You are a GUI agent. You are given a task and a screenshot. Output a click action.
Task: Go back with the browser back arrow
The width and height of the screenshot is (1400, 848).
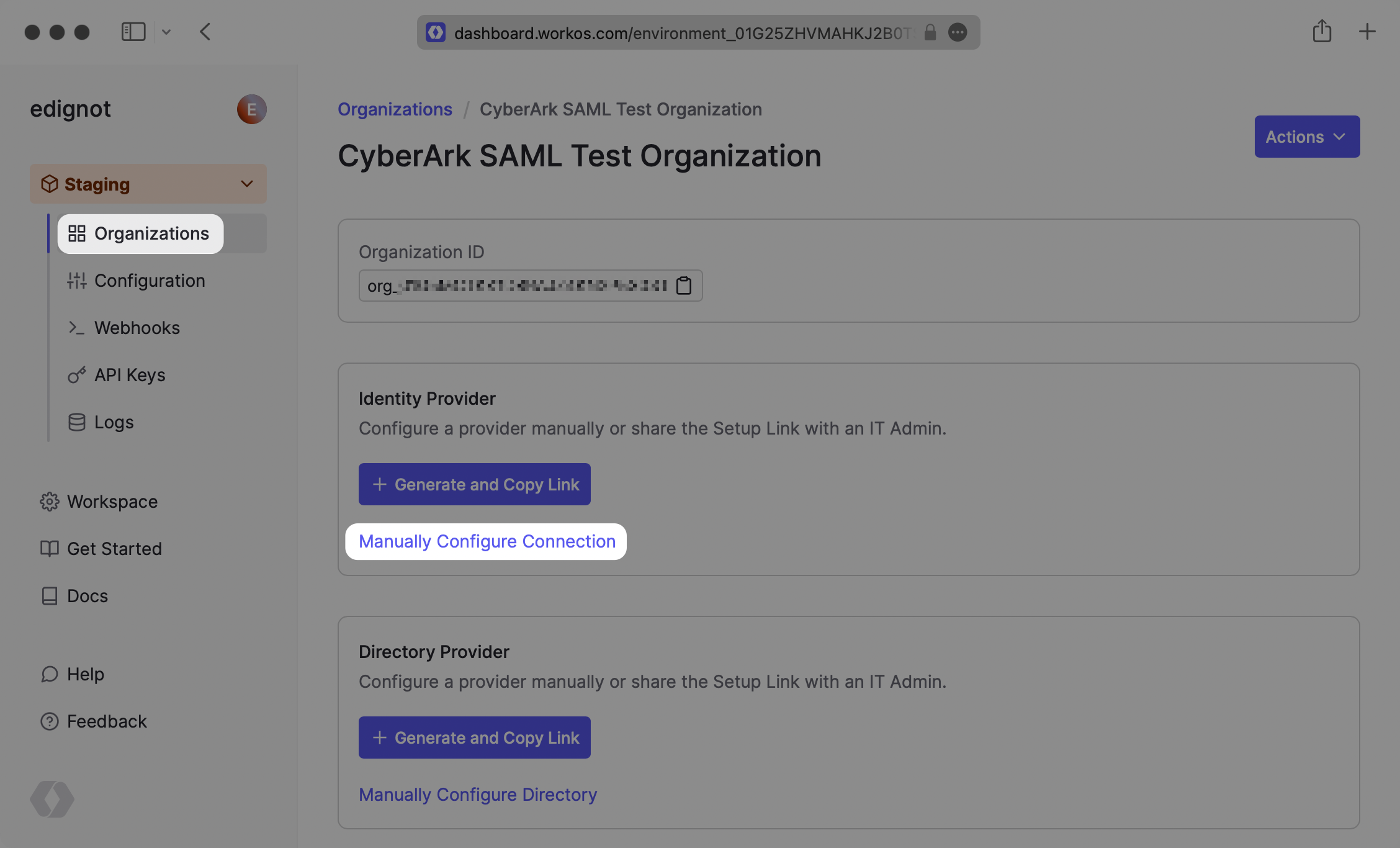pyautogui.click(x=205, y=32)
